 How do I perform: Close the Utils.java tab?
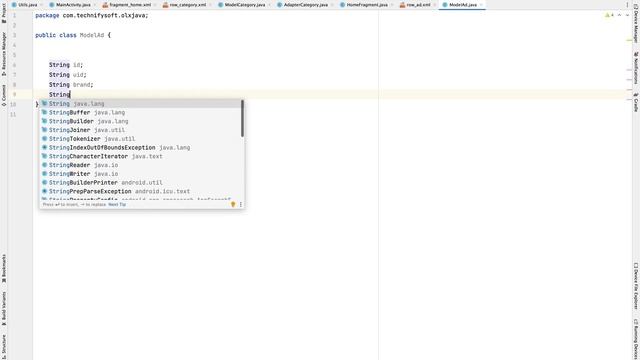[x=41, y=5]
